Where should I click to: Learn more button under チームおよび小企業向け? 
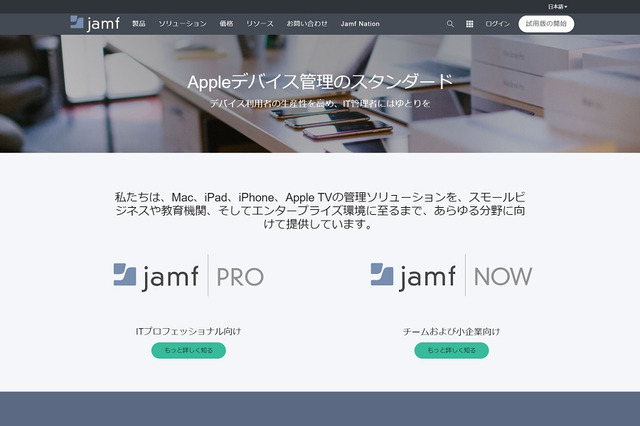451,351
